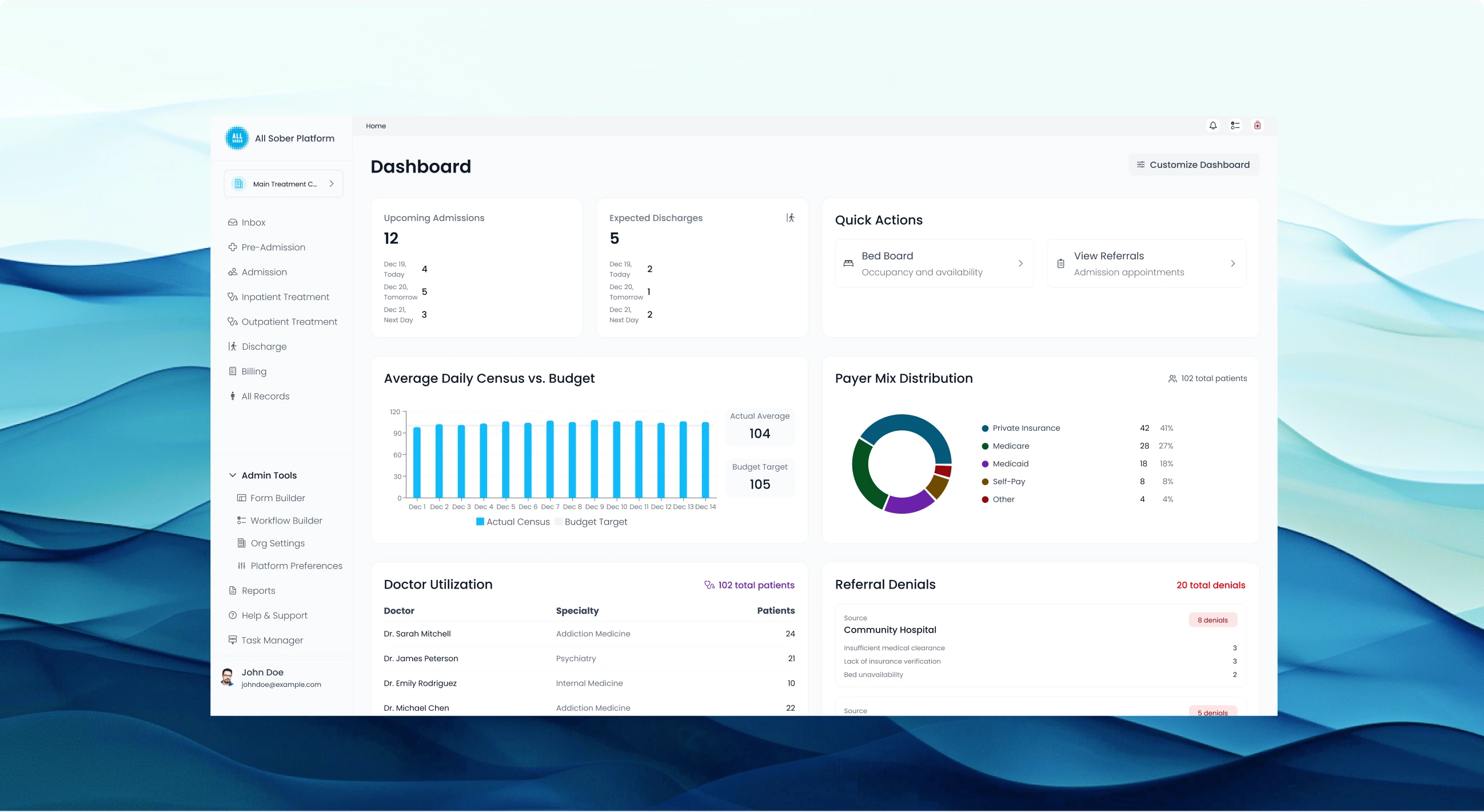This screenshot has height=812, width=1484.
Task: Click the 20 total denials link
Action: tap(1210, 585)
